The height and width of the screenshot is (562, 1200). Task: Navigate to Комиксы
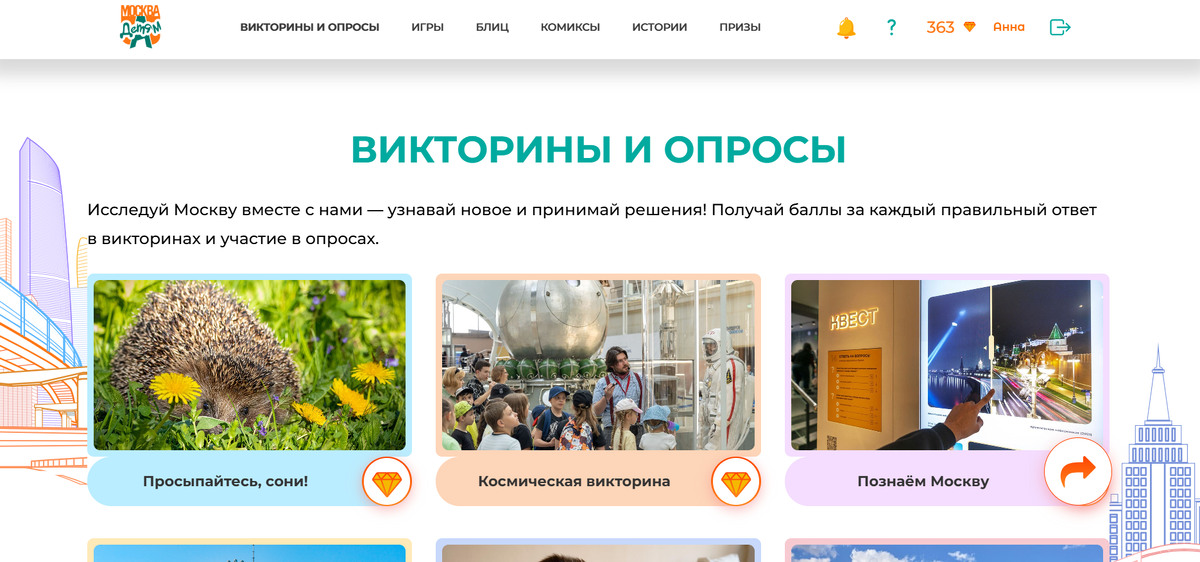point(570,28)
